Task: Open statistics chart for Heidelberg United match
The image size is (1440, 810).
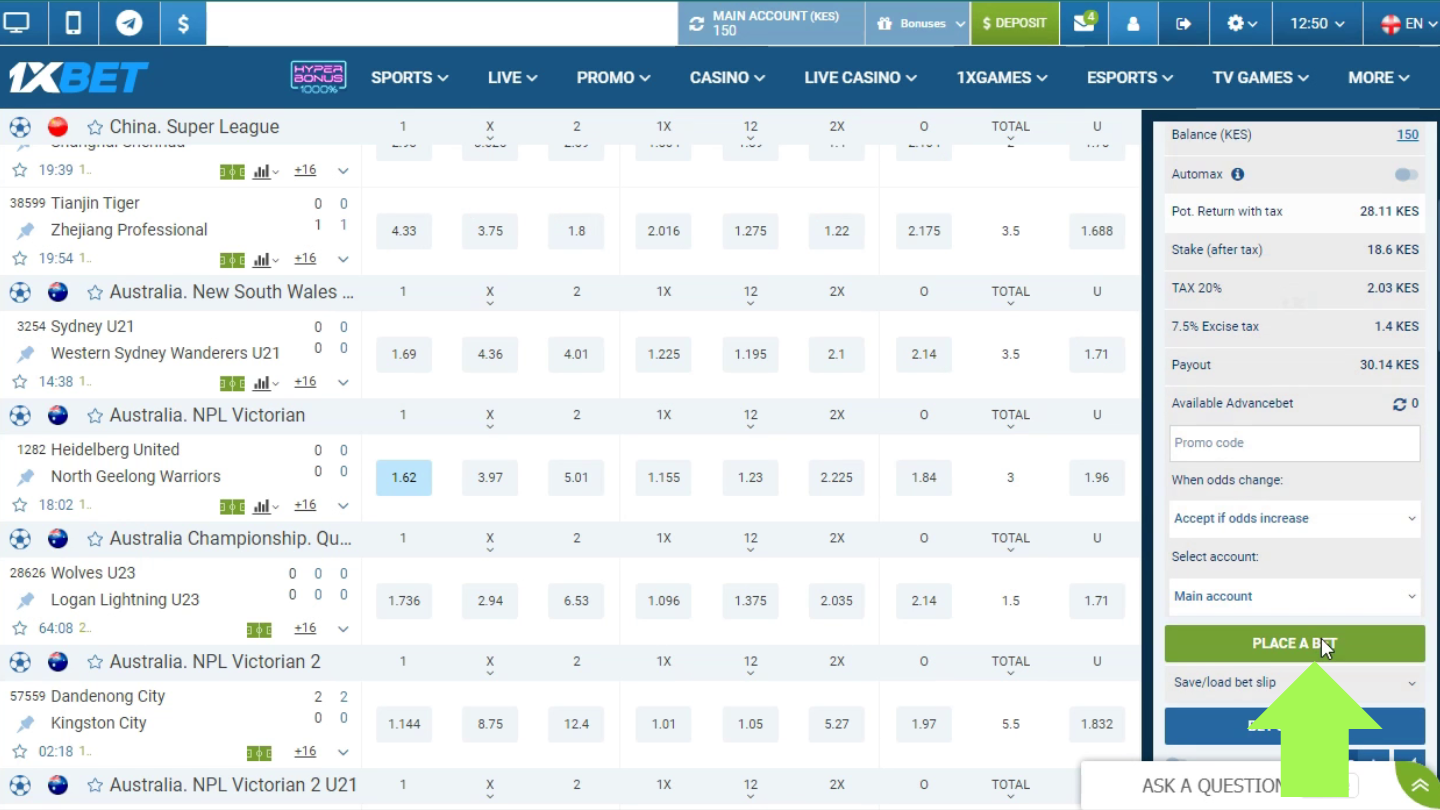Action: tap(262, 506)
